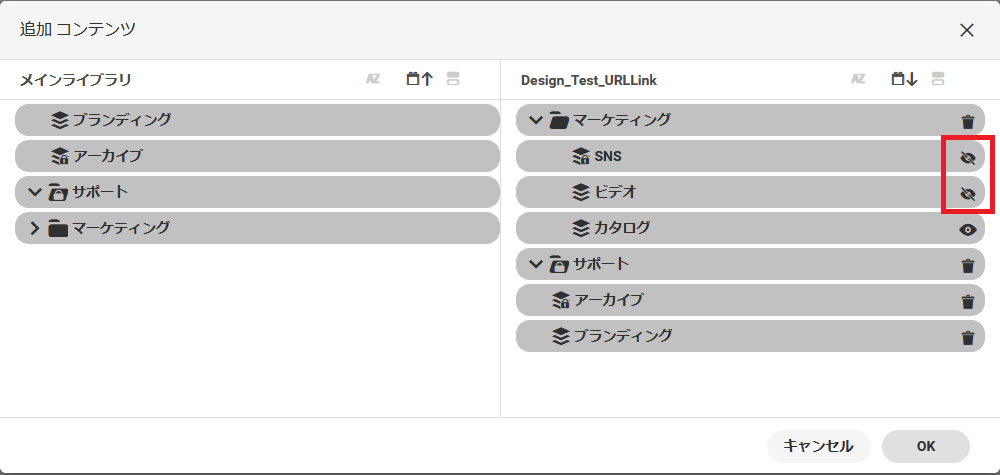Click layout view icon in Design_Test_URLLink header
The height and width of the screenshot is (475, 1000).
[938, 79]
